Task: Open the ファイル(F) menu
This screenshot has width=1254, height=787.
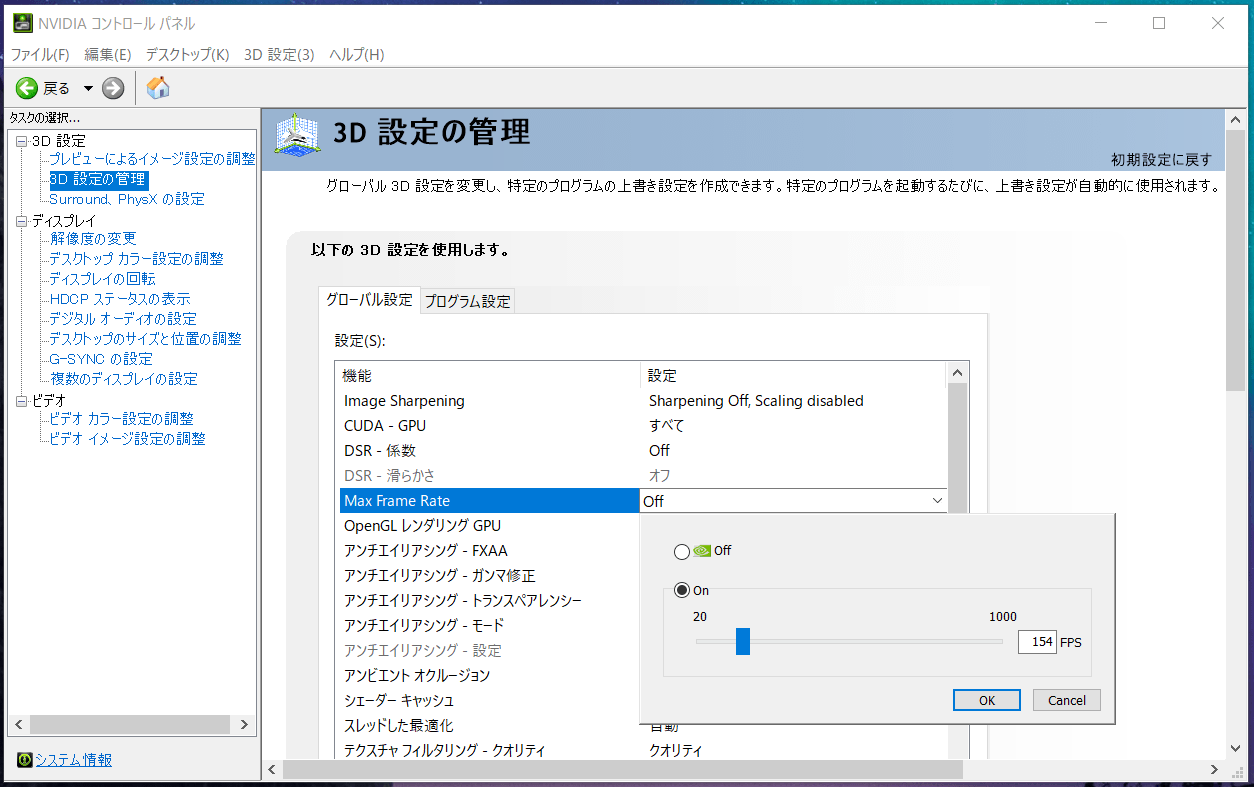Action: tap(40, 54)
